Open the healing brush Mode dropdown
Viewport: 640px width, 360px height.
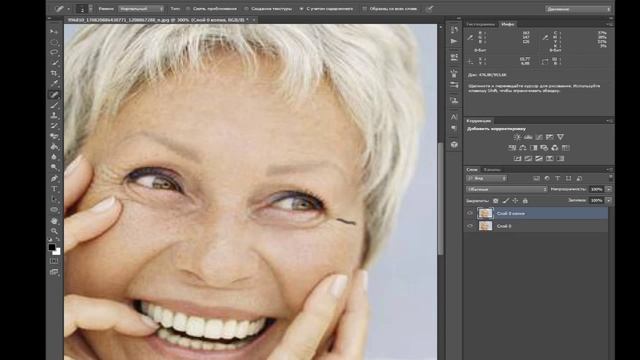click(141, 9)
